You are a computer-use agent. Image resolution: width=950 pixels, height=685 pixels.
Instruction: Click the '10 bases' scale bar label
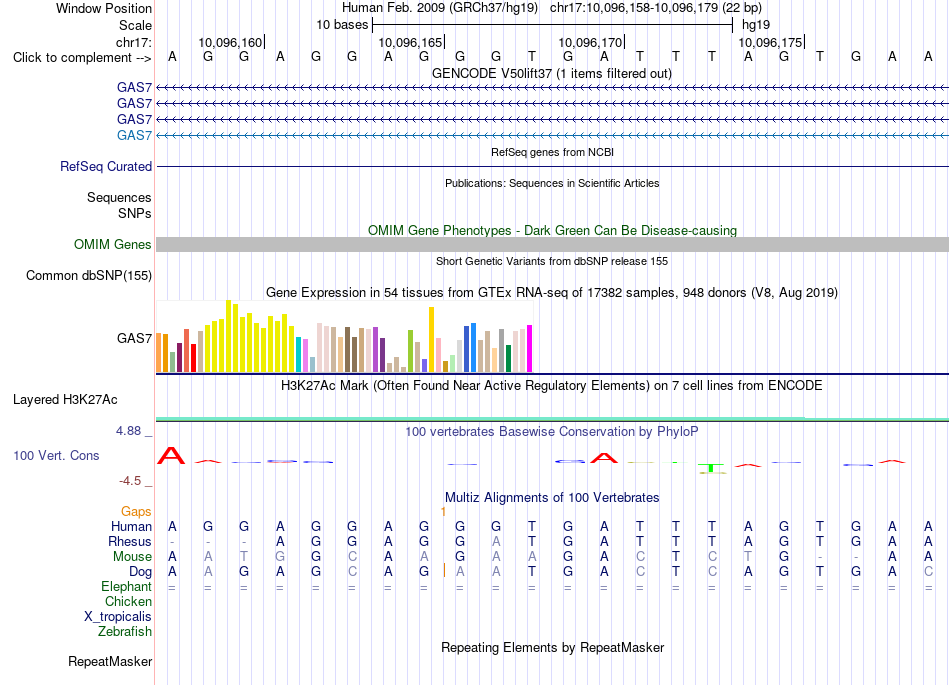[342, 25]
